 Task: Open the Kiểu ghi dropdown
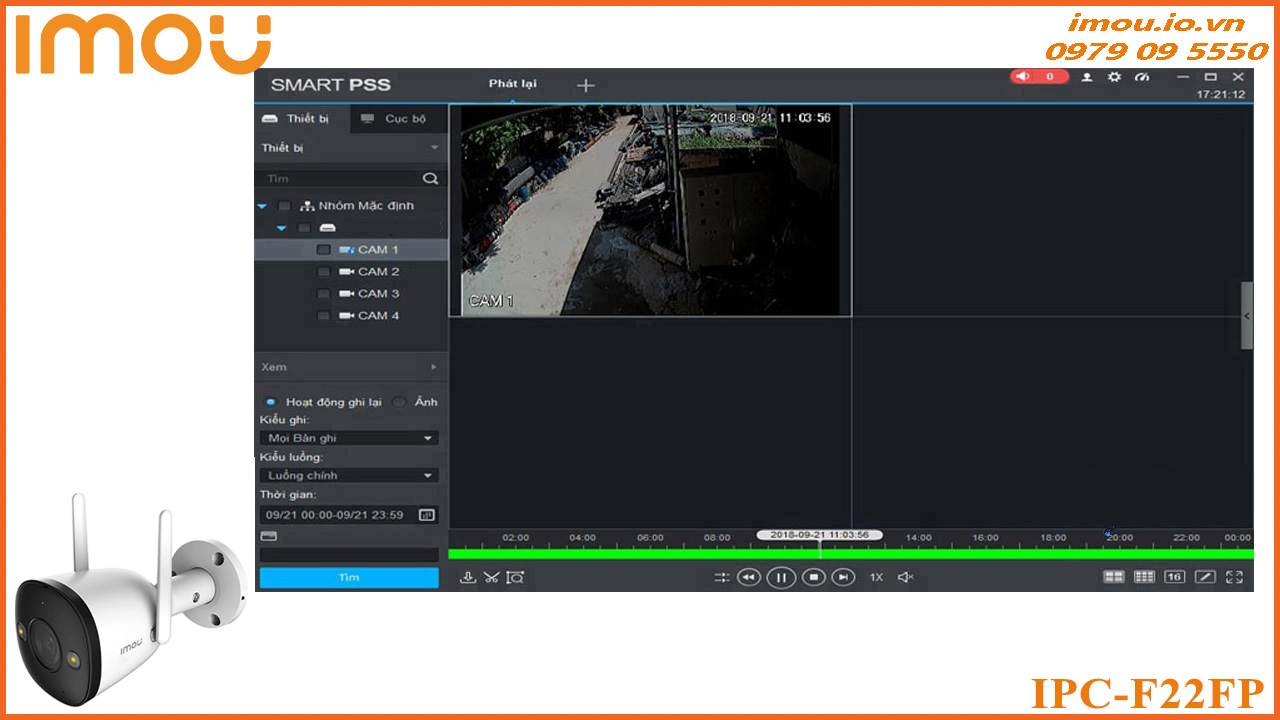[x=348, y=438]
